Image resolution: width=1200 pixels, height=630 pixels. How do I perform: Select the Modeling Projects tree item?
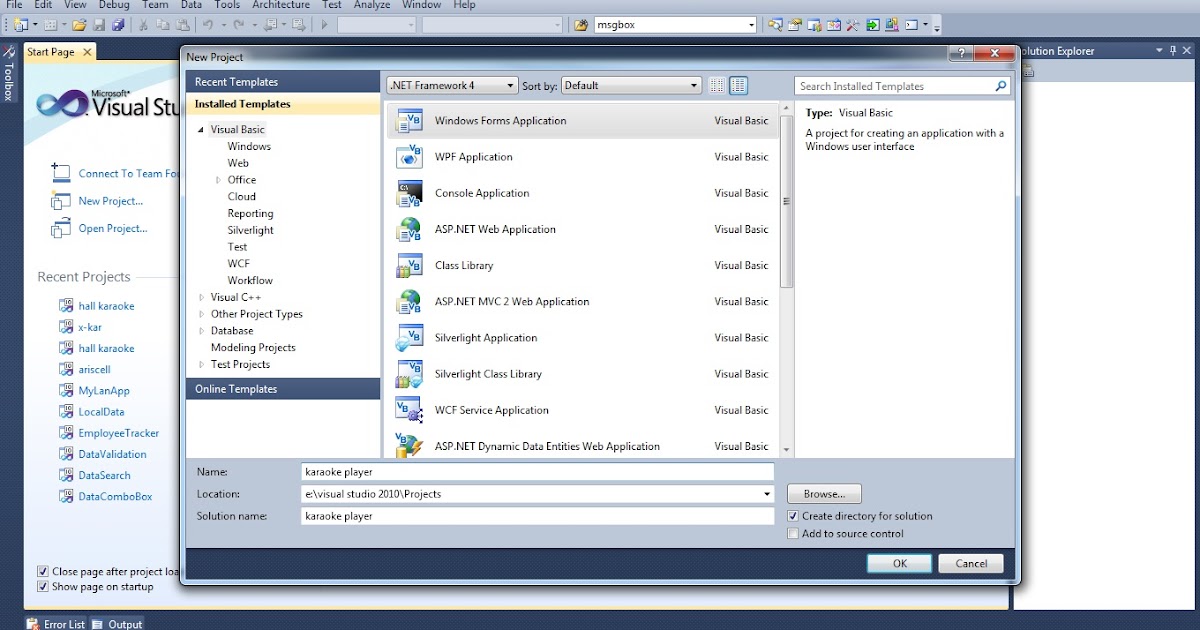tap(253, 348)
